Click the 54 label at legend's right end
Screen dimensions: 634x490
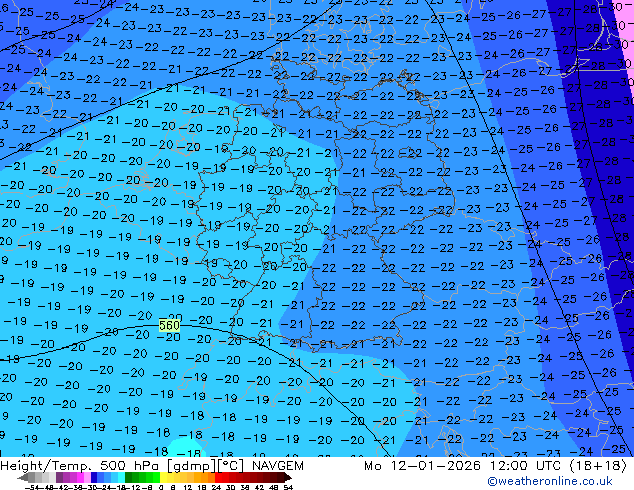[x=288, y=486]
